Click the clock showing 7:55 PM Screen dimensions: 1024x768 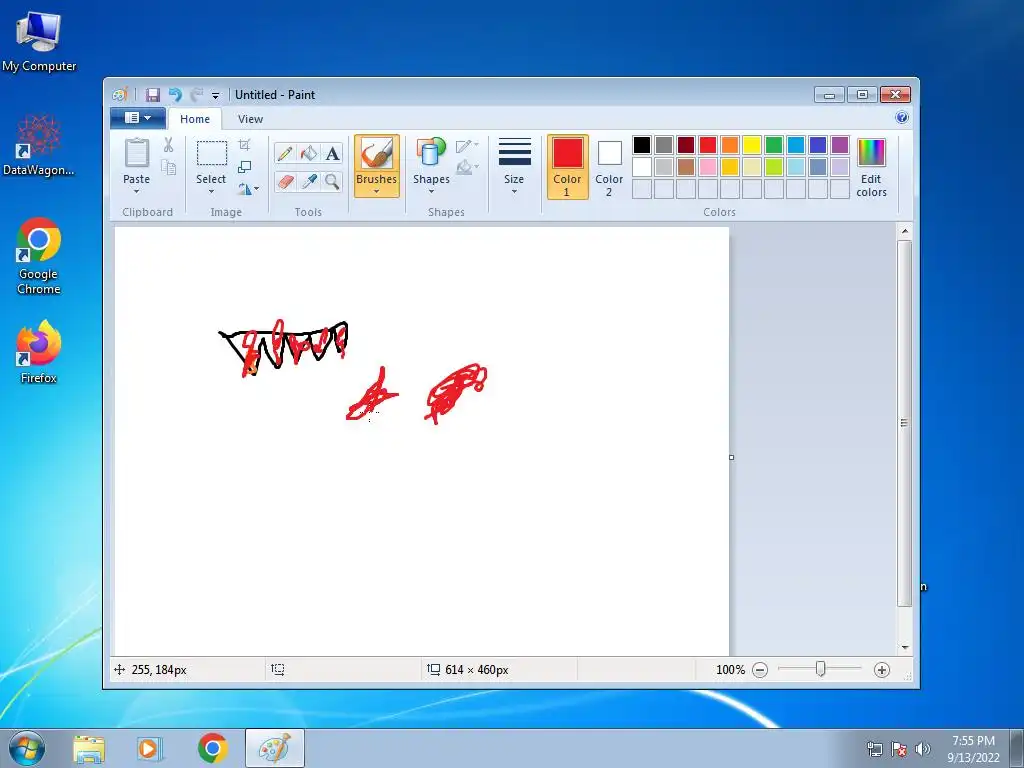(x=973, y=741)
